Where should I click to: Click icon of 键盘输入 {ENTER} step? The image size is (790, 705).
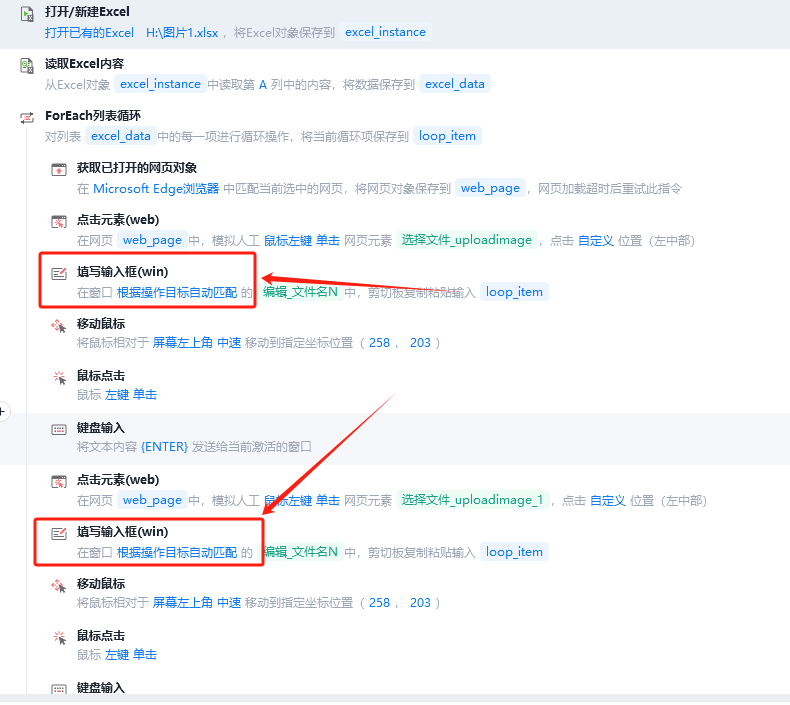59,429
